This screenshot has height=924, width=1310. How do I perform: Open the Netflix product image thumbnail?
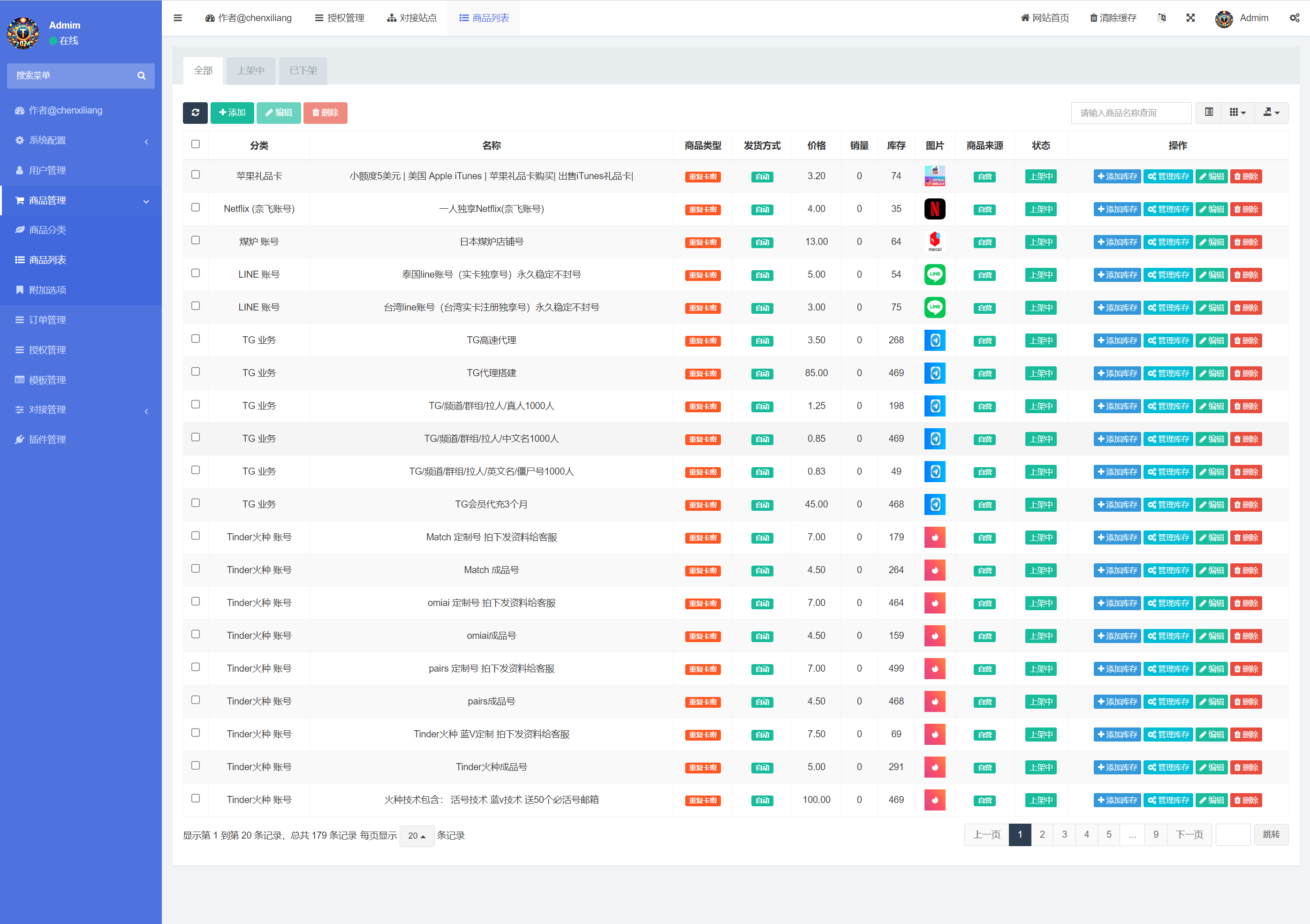[935, 209]
